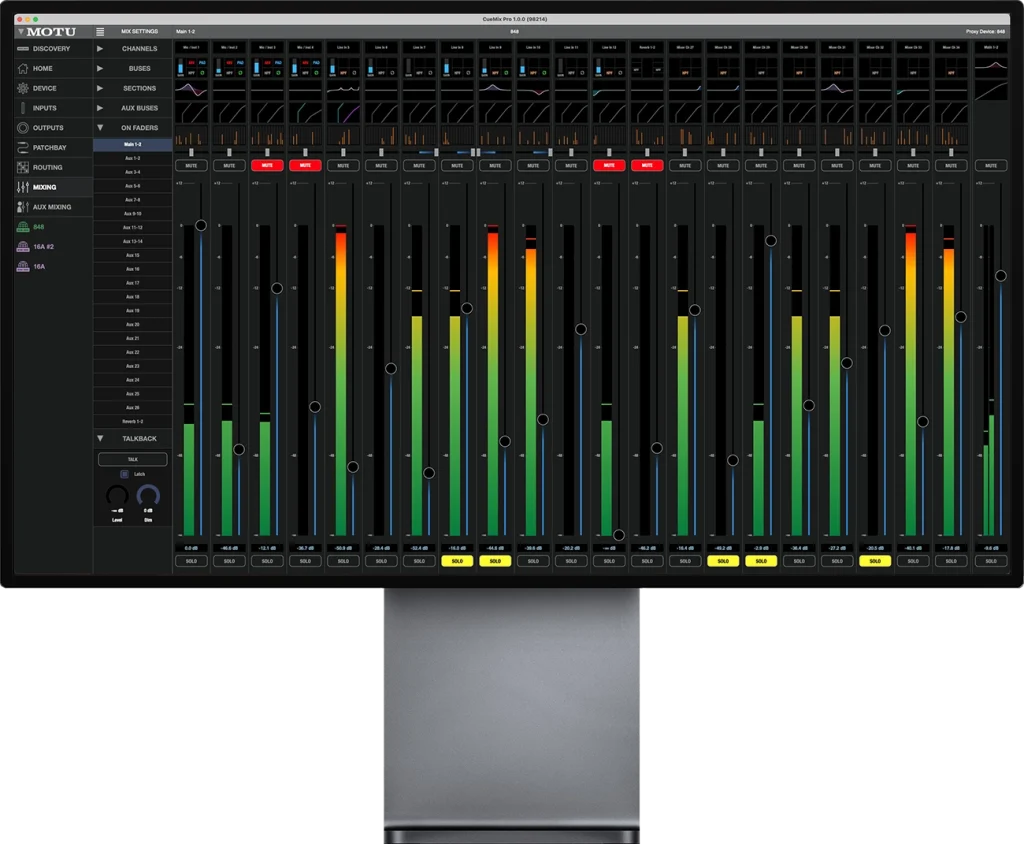Expand the Channels section

(100, 49)
